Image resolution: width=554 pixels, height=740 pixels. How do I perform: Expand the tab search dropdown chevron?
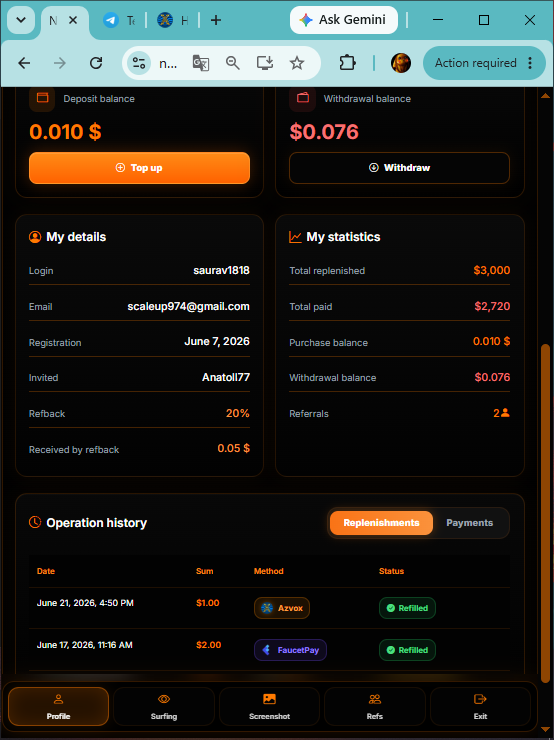tap(21, 20)
